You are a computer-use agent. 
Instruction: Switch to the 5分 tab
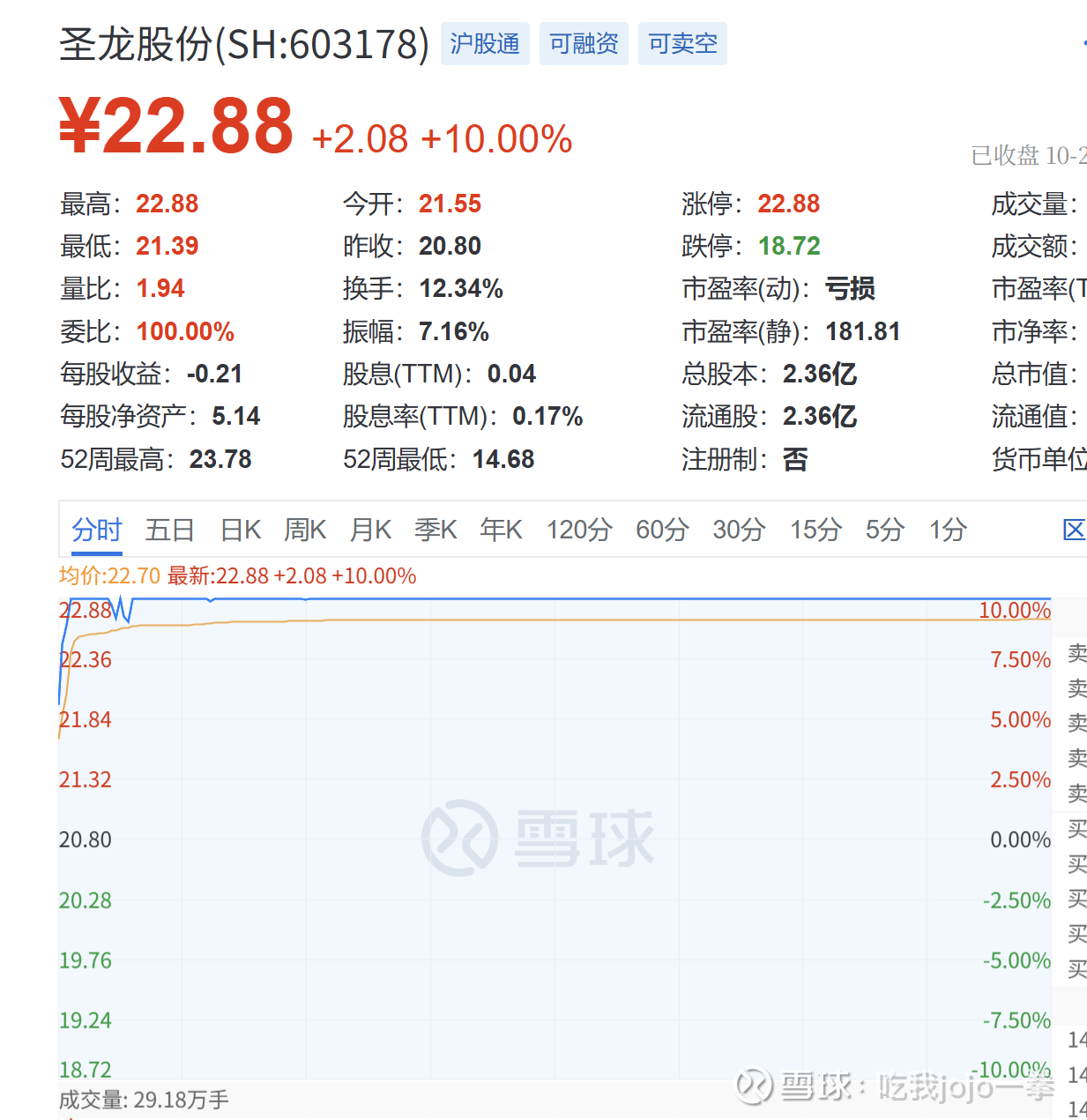pos(885,530)
